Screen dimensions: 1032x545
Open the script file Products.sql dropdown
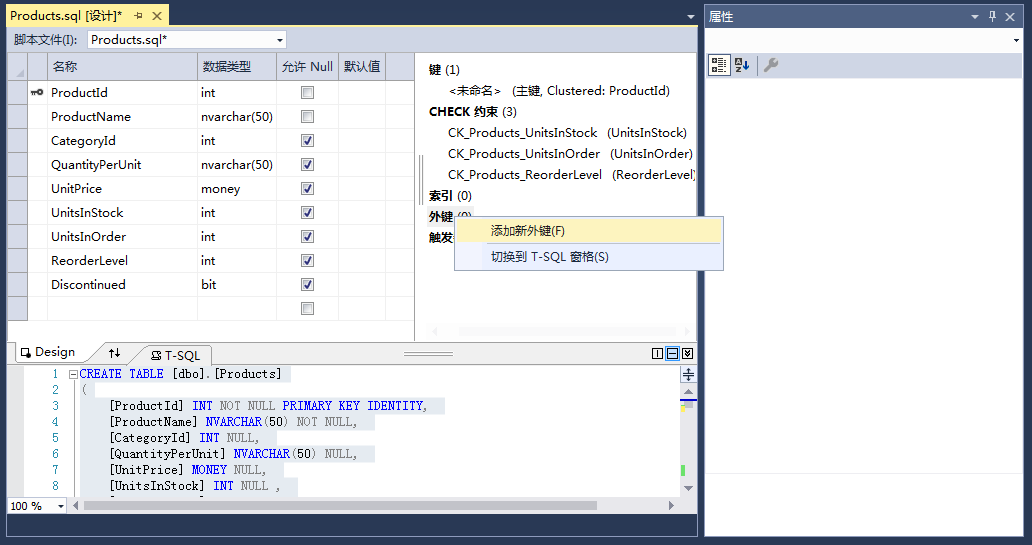coord(280,40)
